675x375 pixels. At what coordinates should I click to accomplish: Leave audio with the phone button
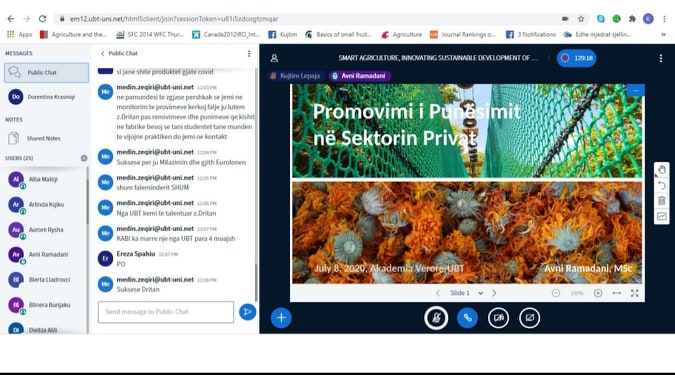(x=467, y=318)
